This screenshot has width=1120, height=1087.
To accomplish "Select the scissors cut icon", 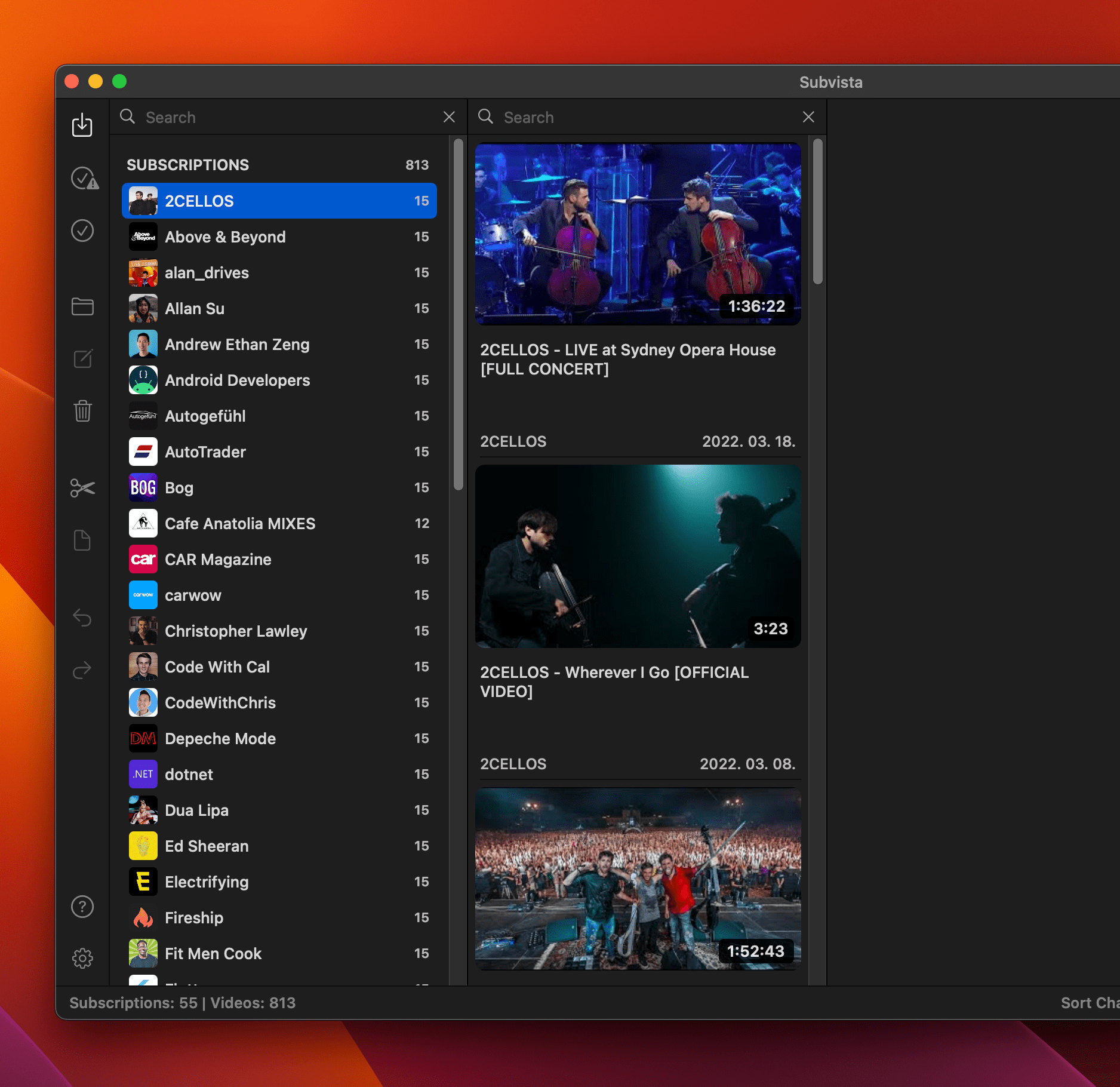I will click(x=82, y=488).
